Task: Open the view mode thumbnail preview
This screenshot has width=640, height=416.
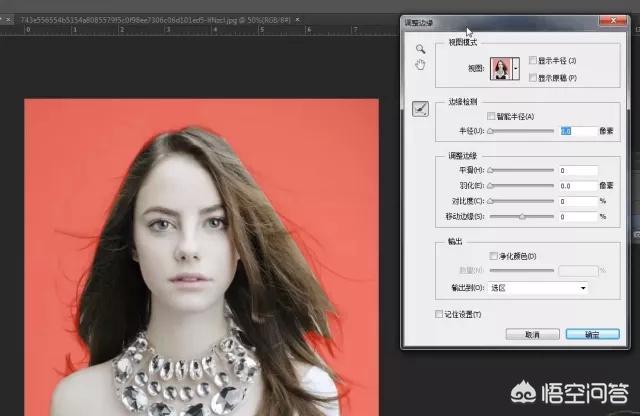Action: [x=501, y=69]
